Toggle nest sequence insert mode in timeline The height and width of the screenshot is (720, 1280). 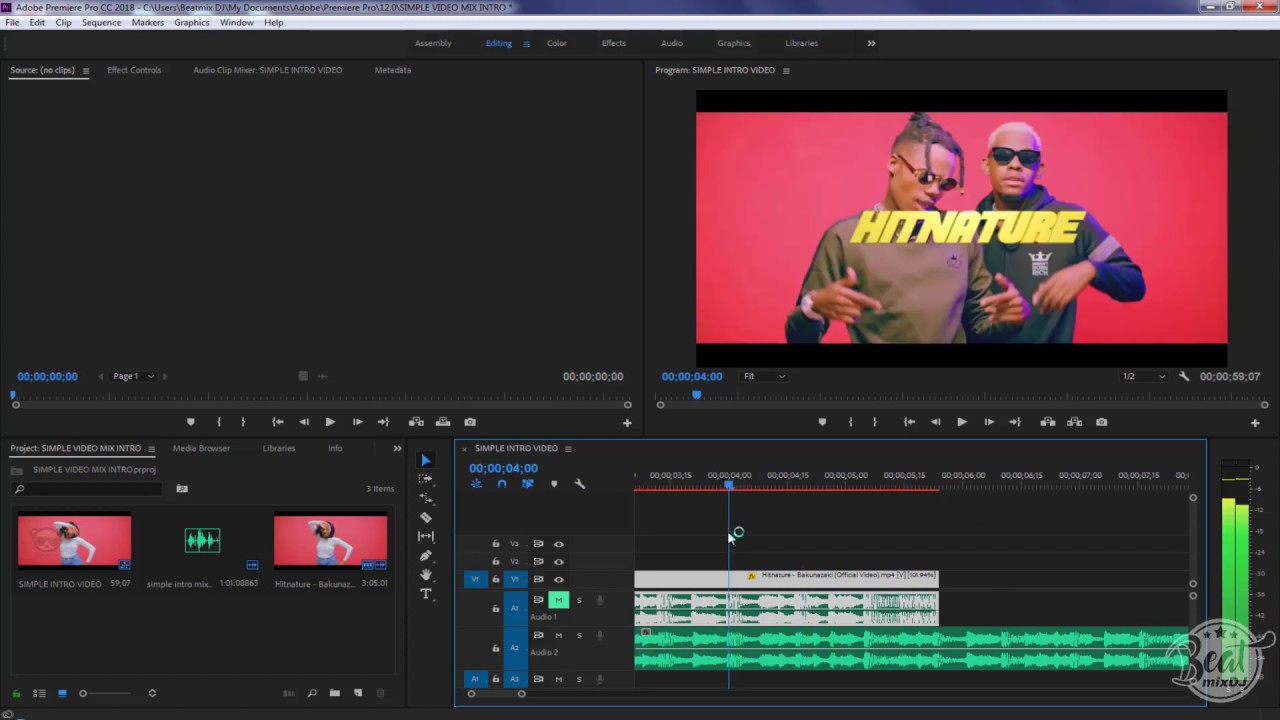tap(476, 484)
